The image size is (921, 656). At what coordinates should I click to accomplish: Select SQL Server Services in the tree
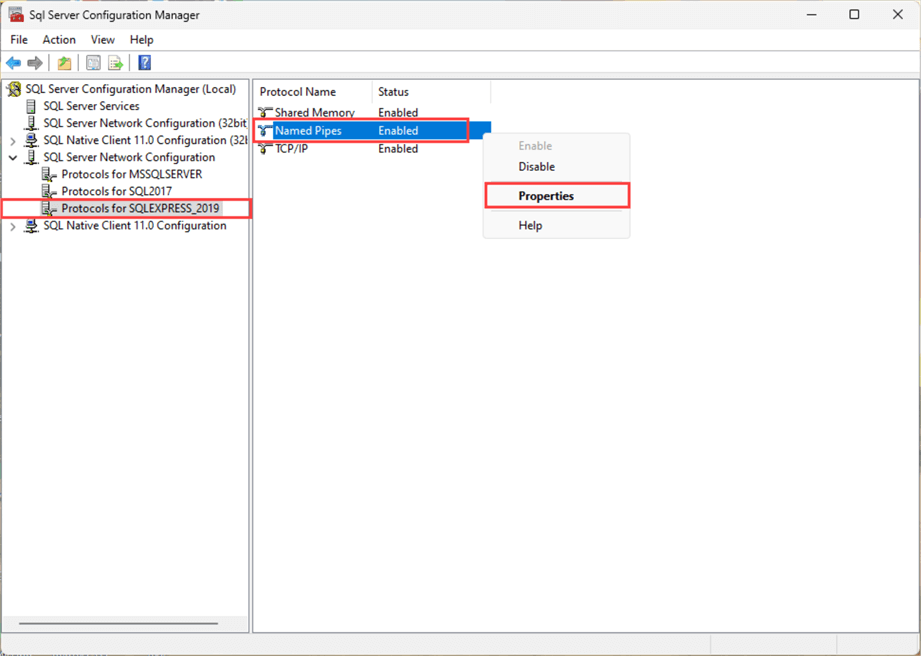(91, 106)
